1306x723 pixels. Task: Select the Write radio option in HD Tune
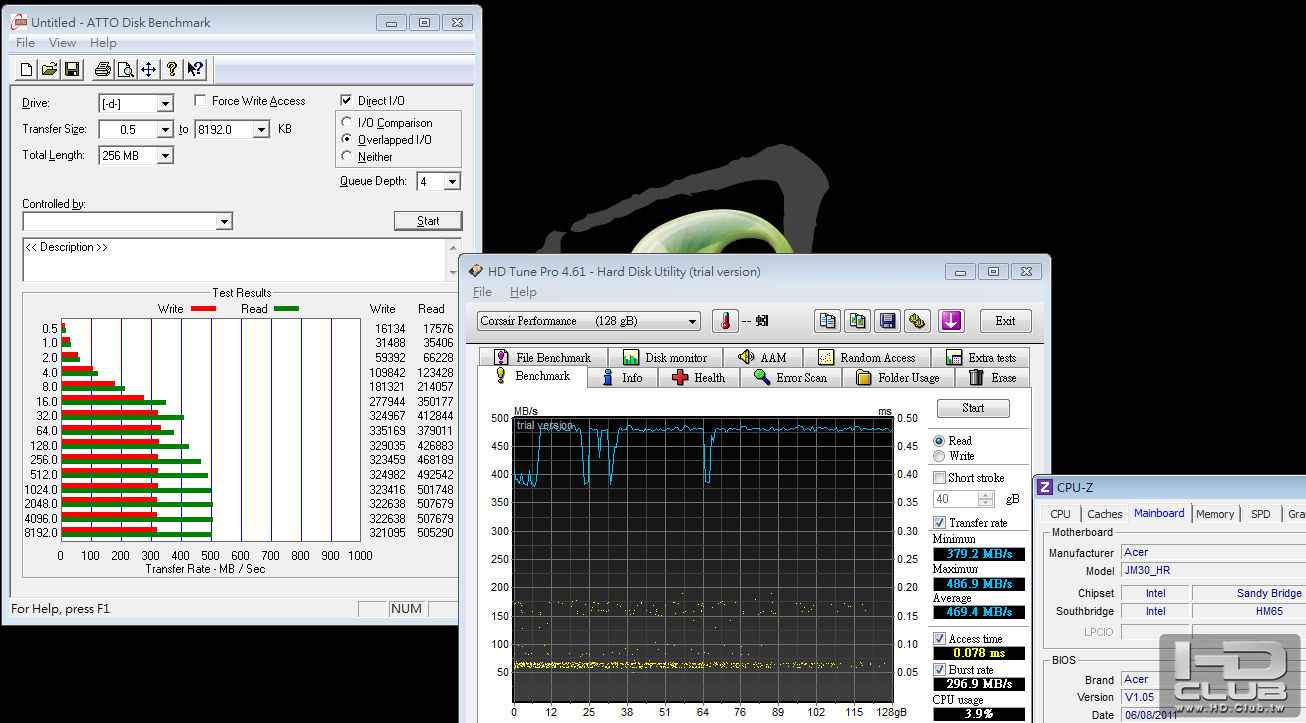coord(938,456)
